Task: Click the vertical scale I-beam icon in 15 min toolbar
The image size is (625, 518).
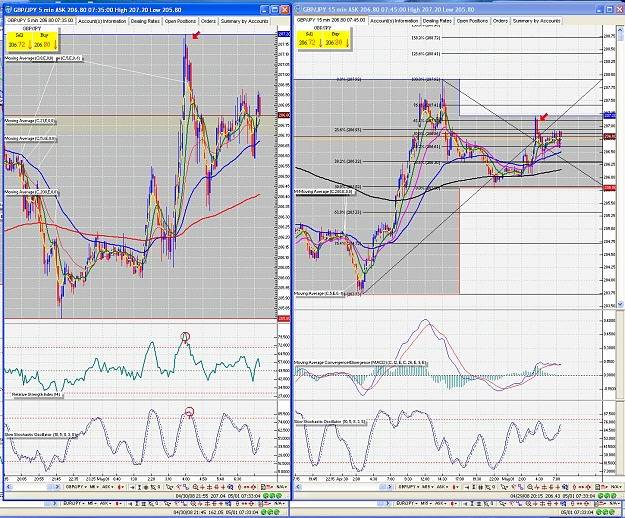Action: (x=474, y=487)
